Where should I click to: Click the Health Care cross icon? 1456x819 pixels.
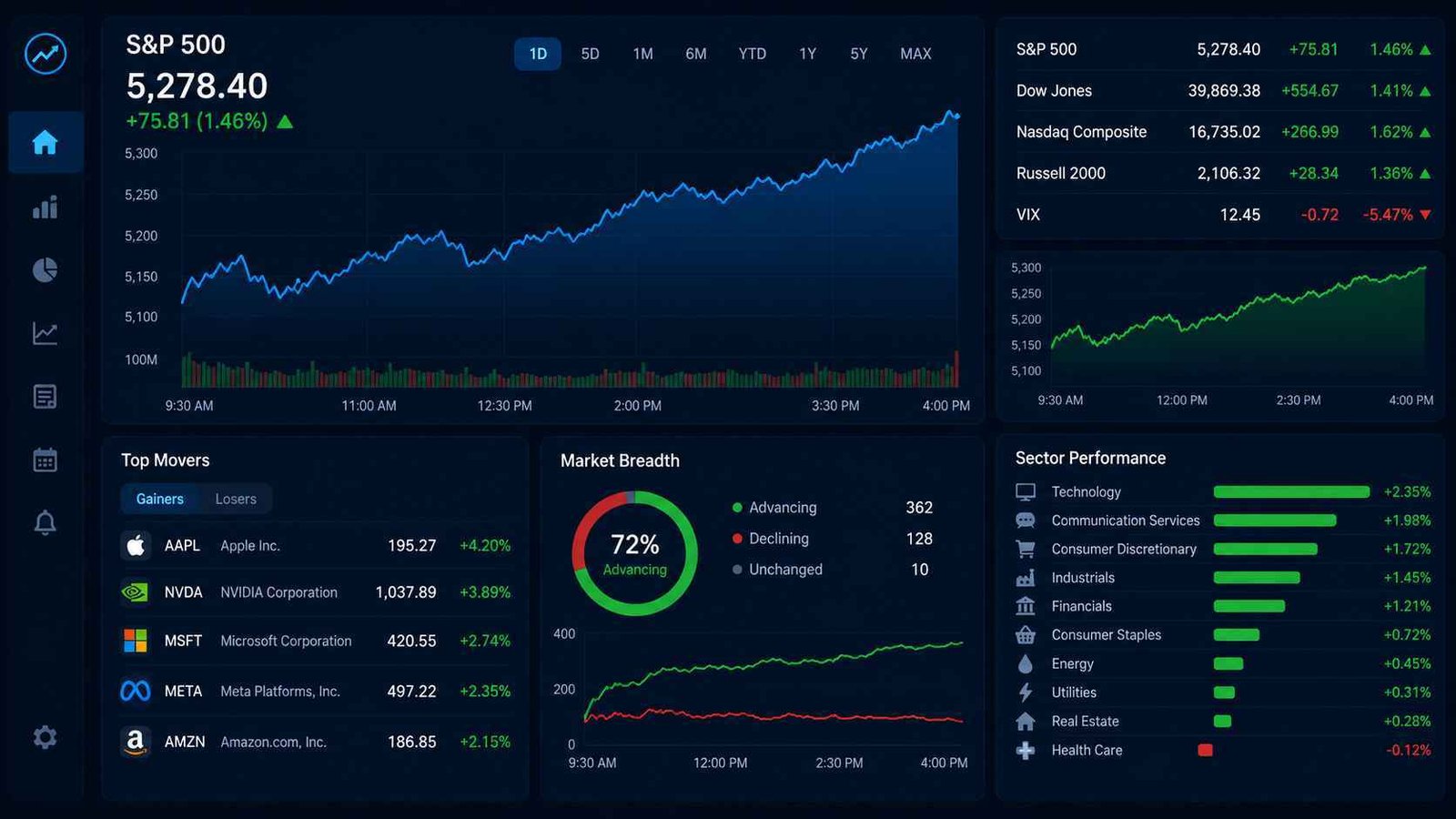click(1026, 751)
